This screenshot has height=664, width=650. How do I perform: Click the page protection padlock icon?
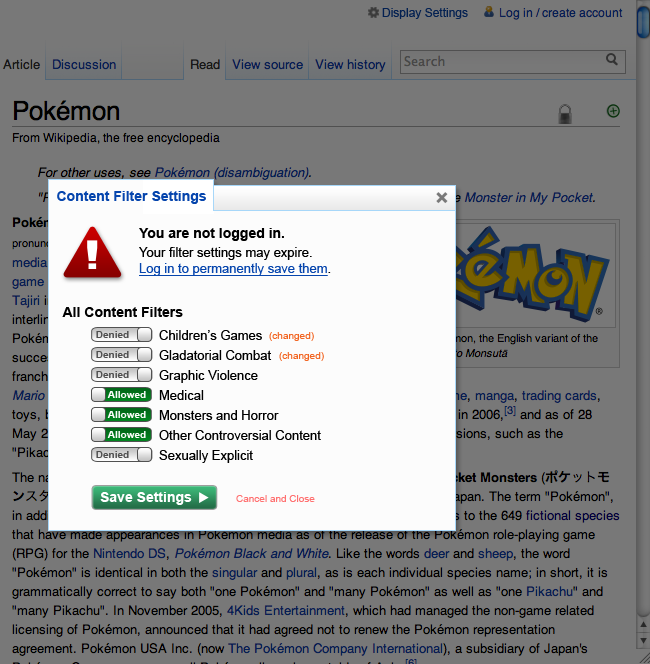tap(565, 114)
